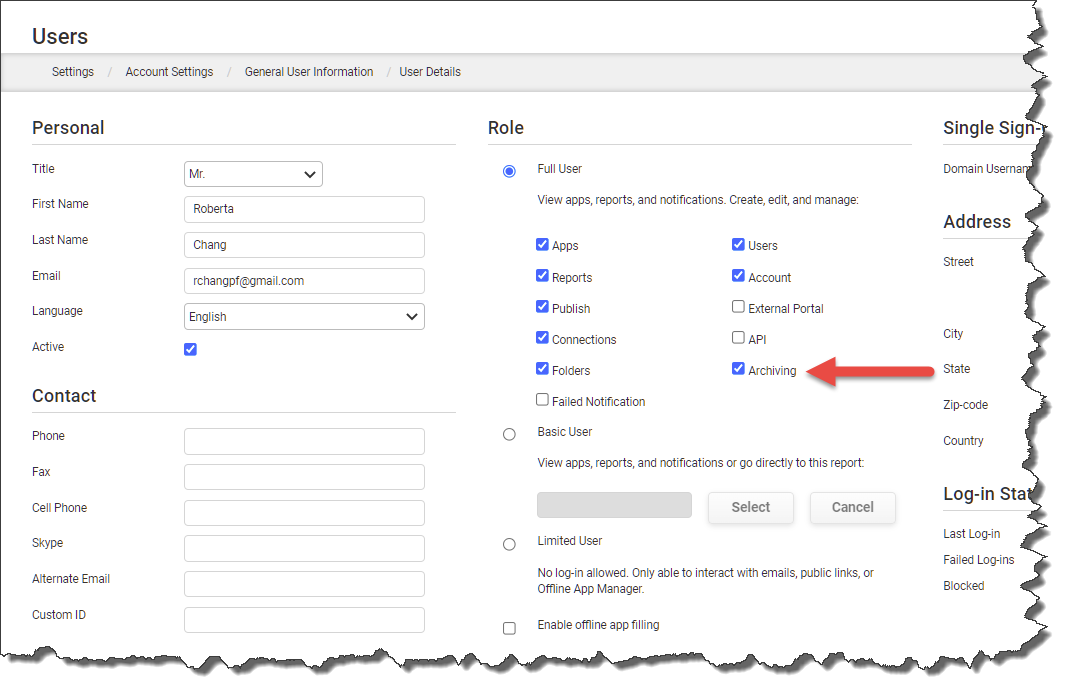Uncheck the Account permission checkbox
Viewport: 1068px width, 692px height.
(738, 275)
